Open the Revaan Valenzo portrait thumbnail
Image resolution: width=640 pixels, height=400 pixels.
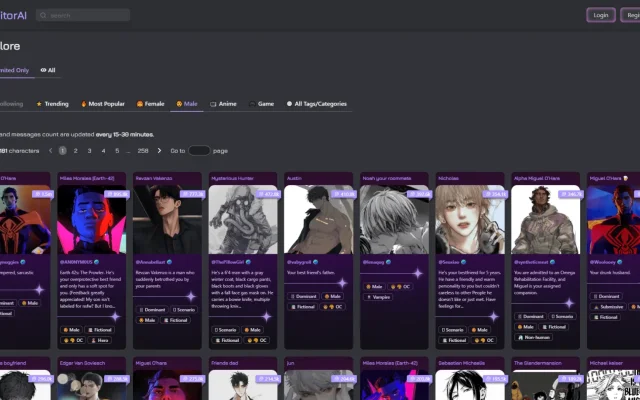[x=167, y=220]
